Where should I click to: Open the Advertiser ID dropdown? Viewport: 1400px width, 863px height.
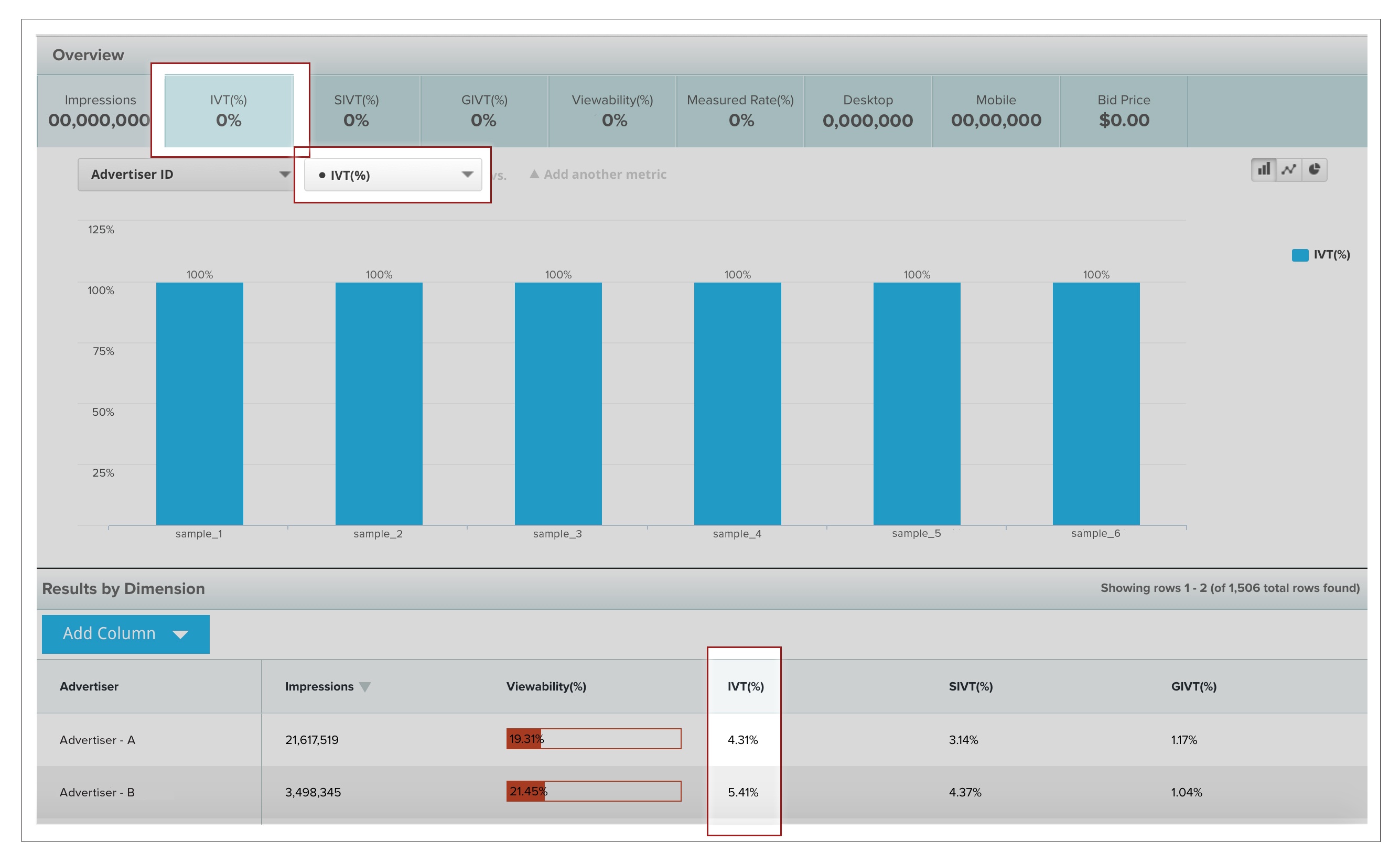186,174
